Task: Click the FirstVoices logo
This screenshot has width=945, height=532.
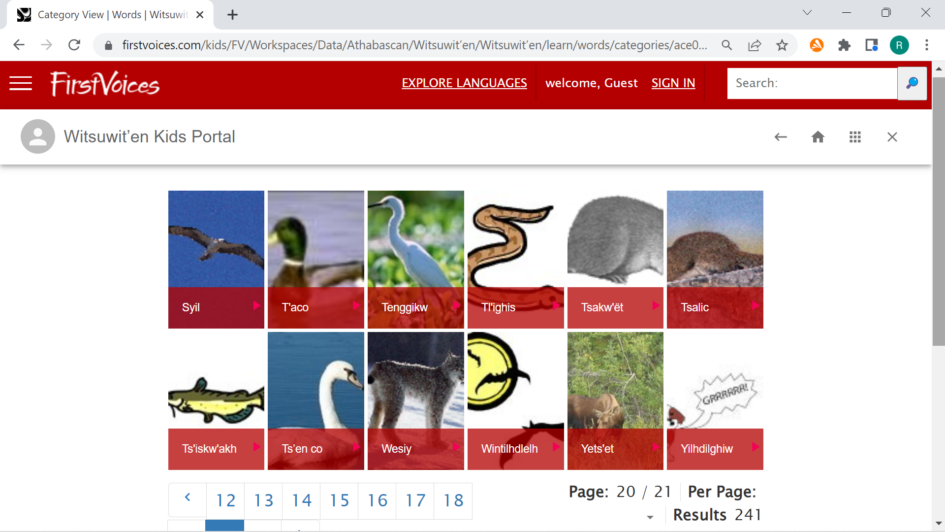Action: 105,83
